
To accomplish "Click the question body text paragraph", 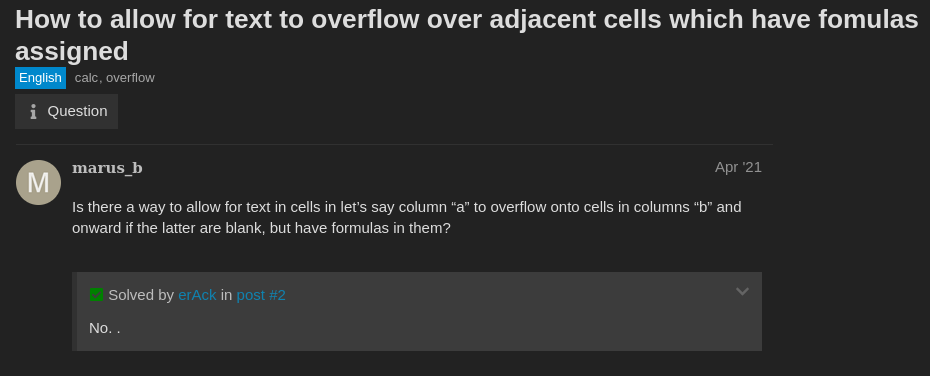I will click(x=407, y=217).
